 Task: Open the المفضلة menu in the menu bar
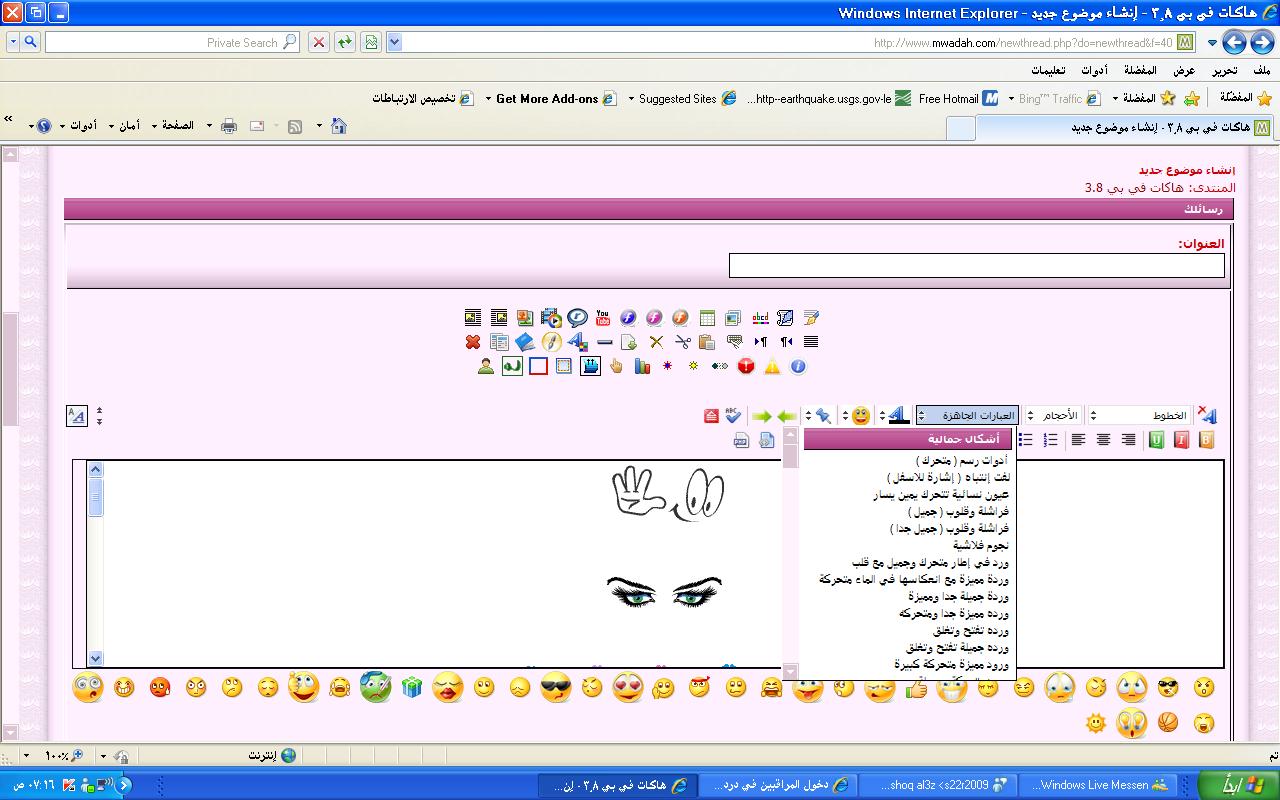point(1140,71)
